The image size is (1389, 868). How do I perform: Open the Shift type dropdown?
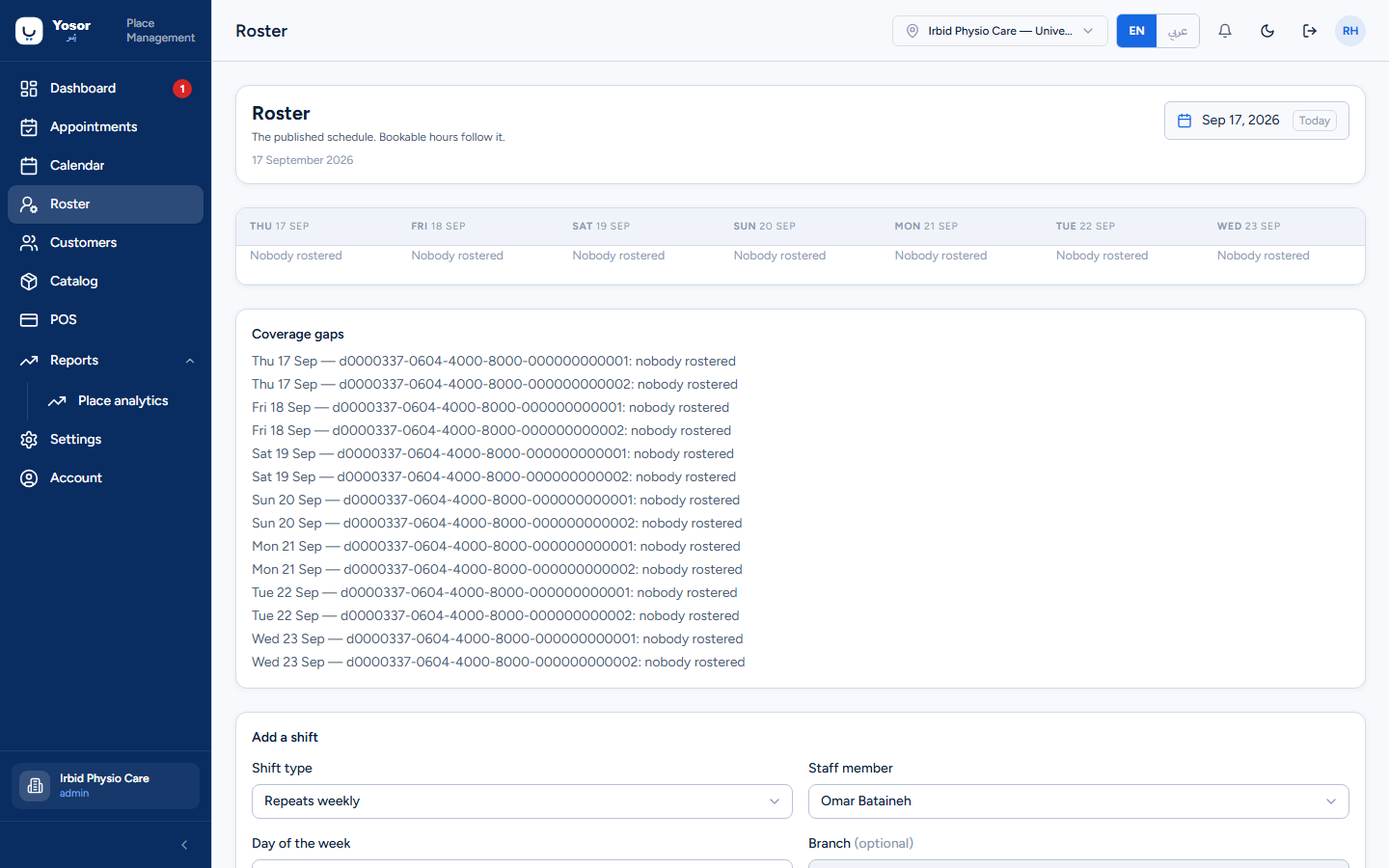click(x=522, y=801)
